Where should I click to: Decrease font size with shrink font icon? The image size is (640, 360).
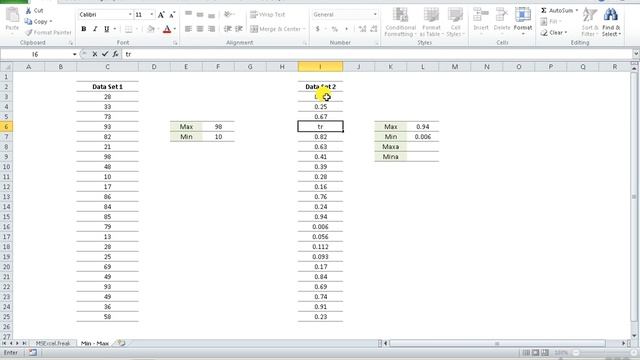pyautogui.click(x=172, y=15)
